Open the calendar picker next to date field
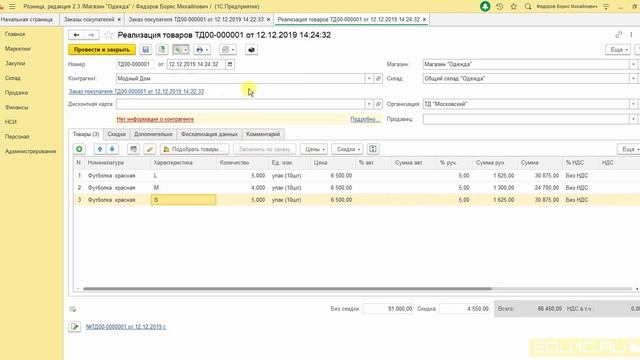 pyautogui.click(x=230, y=64)
